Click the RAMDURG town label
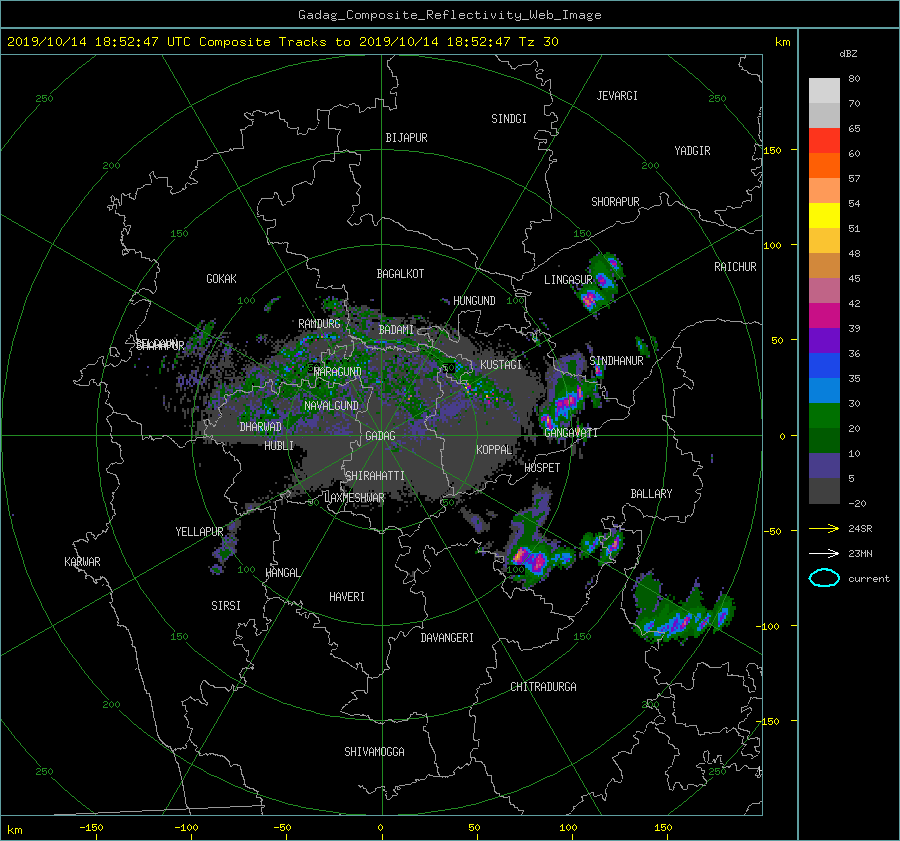900x841 pixels. 319,324
